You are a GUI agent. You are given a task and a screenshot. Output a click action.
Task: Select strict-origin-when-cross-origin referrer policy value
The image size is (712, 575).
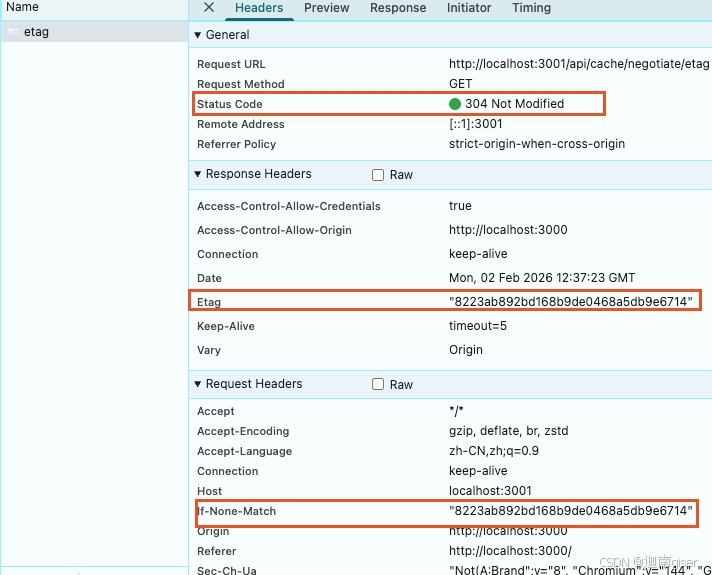point(537,144)
